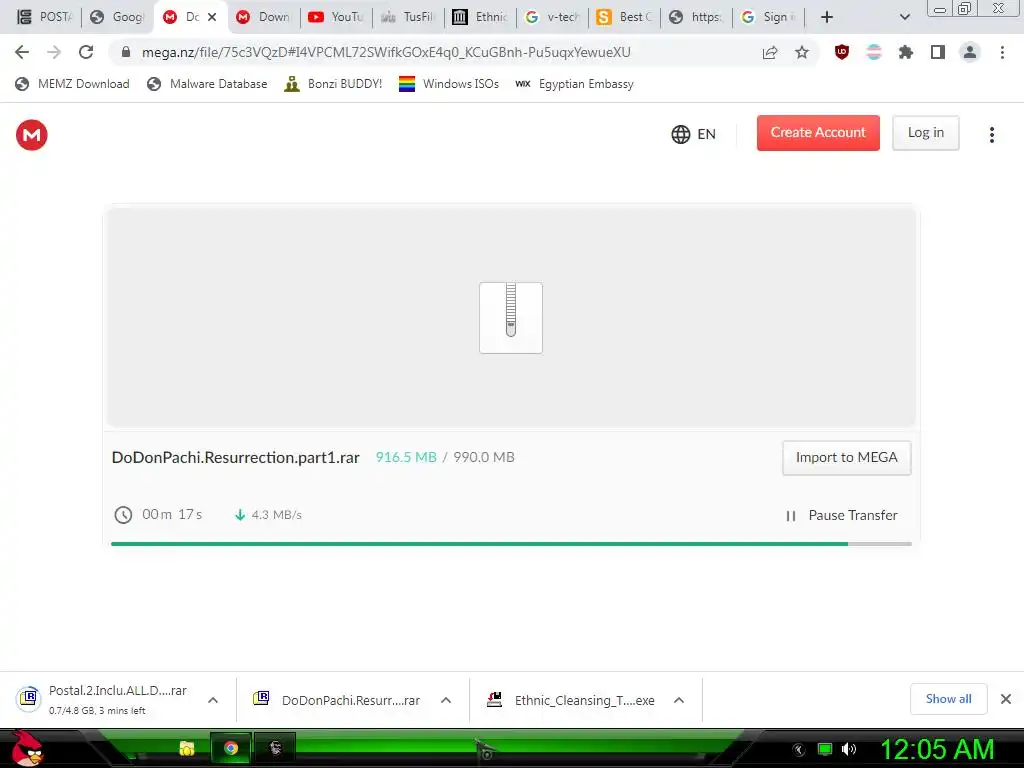The height and width of the screenshot is (768, 1024).
Task: Share this page via address bar icon
Action: click(770, 52)
